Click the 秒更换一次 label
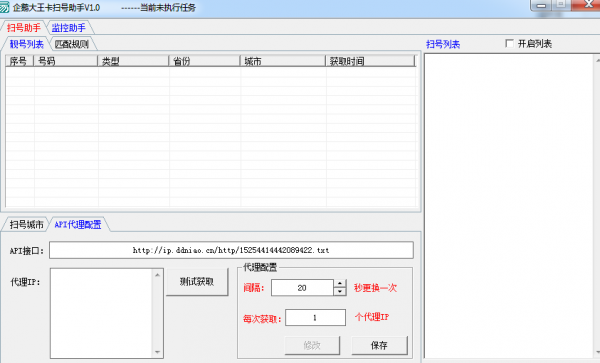Screen dimensions: 600x363 [375, 288]
